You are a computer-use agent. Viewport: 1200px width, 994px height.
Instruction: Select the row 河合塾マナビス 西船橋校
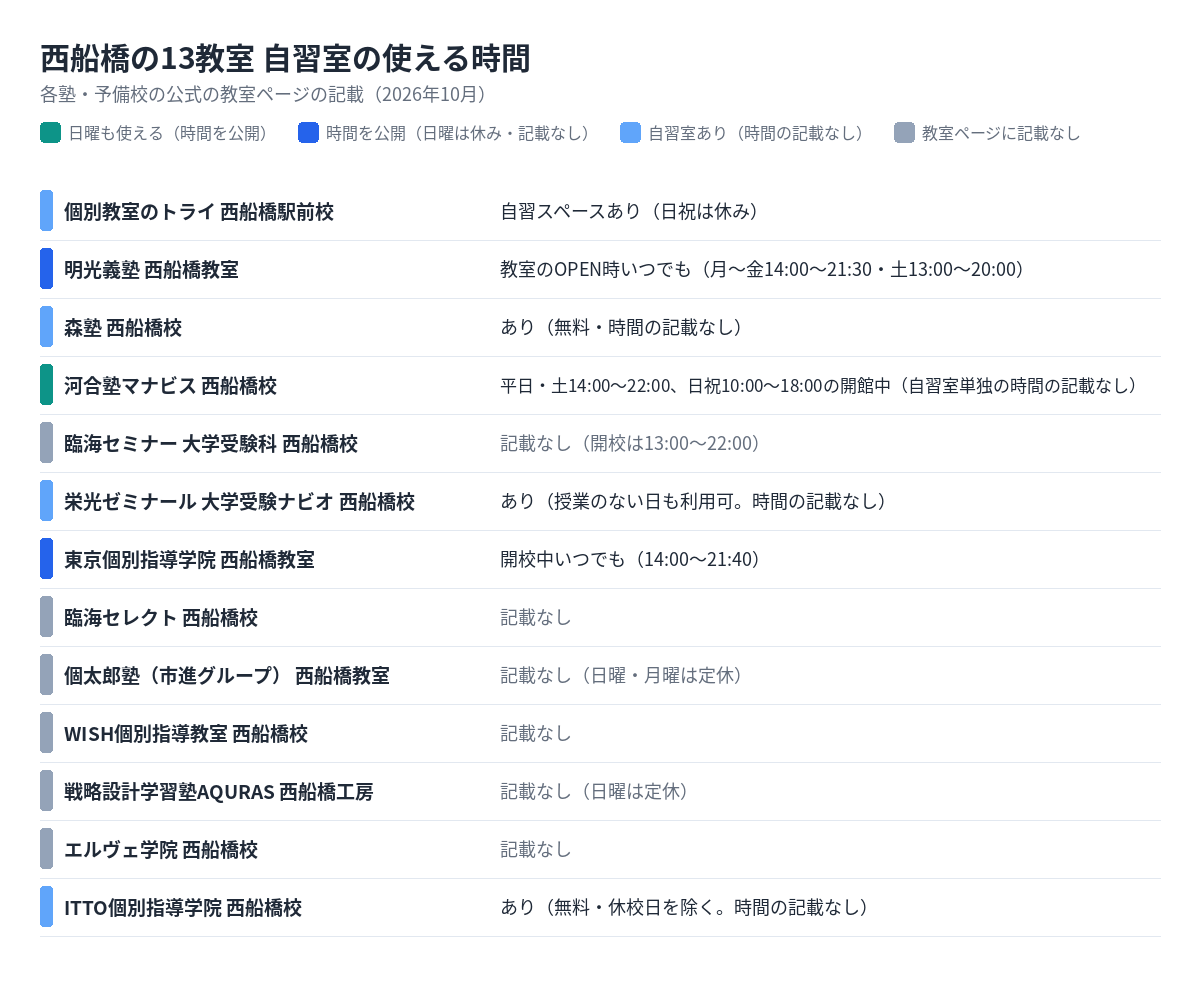coord(600,385)
